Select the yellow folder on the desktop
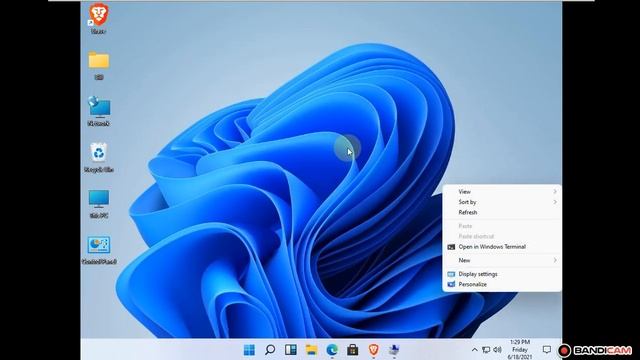Screen dimensions: 640x360 (98, 65)
